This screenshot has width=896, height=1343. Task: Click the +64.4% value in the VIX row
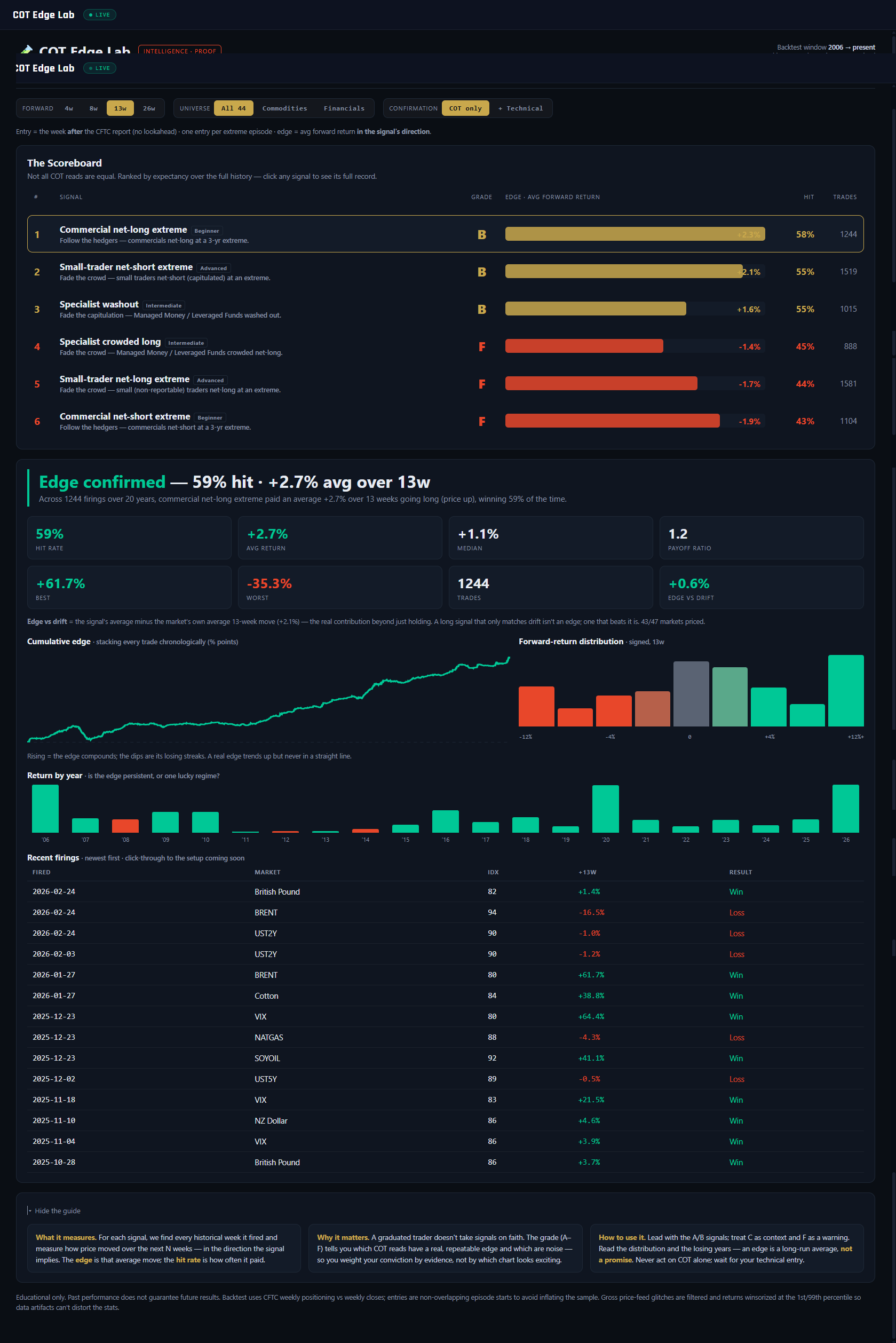pos(591,1017)
